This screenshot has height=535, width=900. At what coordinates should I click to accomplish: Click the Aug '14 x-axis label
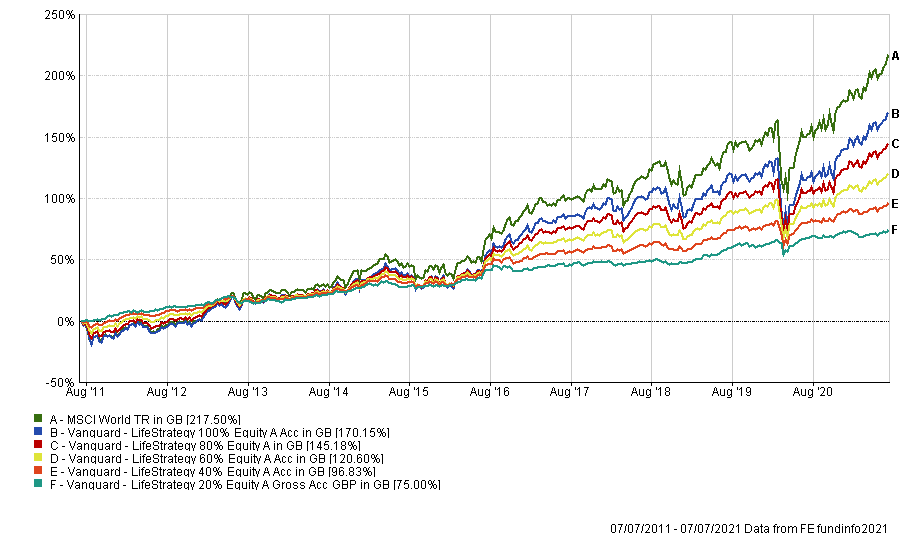click(x=328, y=392)
